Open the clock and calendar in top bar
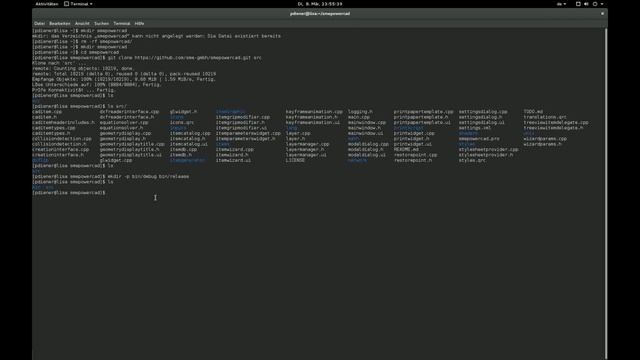Screen dimensions: 640x360 pyautogui.click(x=320, y=4)
